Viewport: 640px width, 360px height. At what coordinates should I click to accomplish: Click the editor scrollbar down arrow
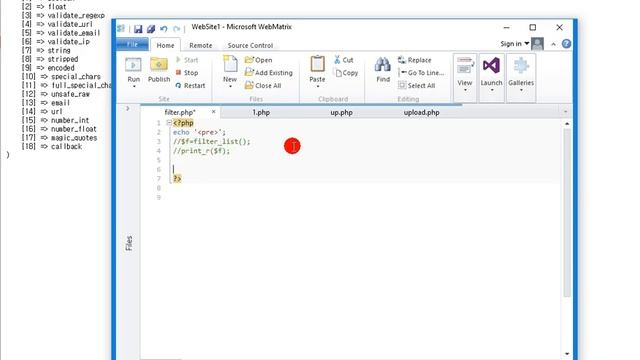[x=567, y=353]
